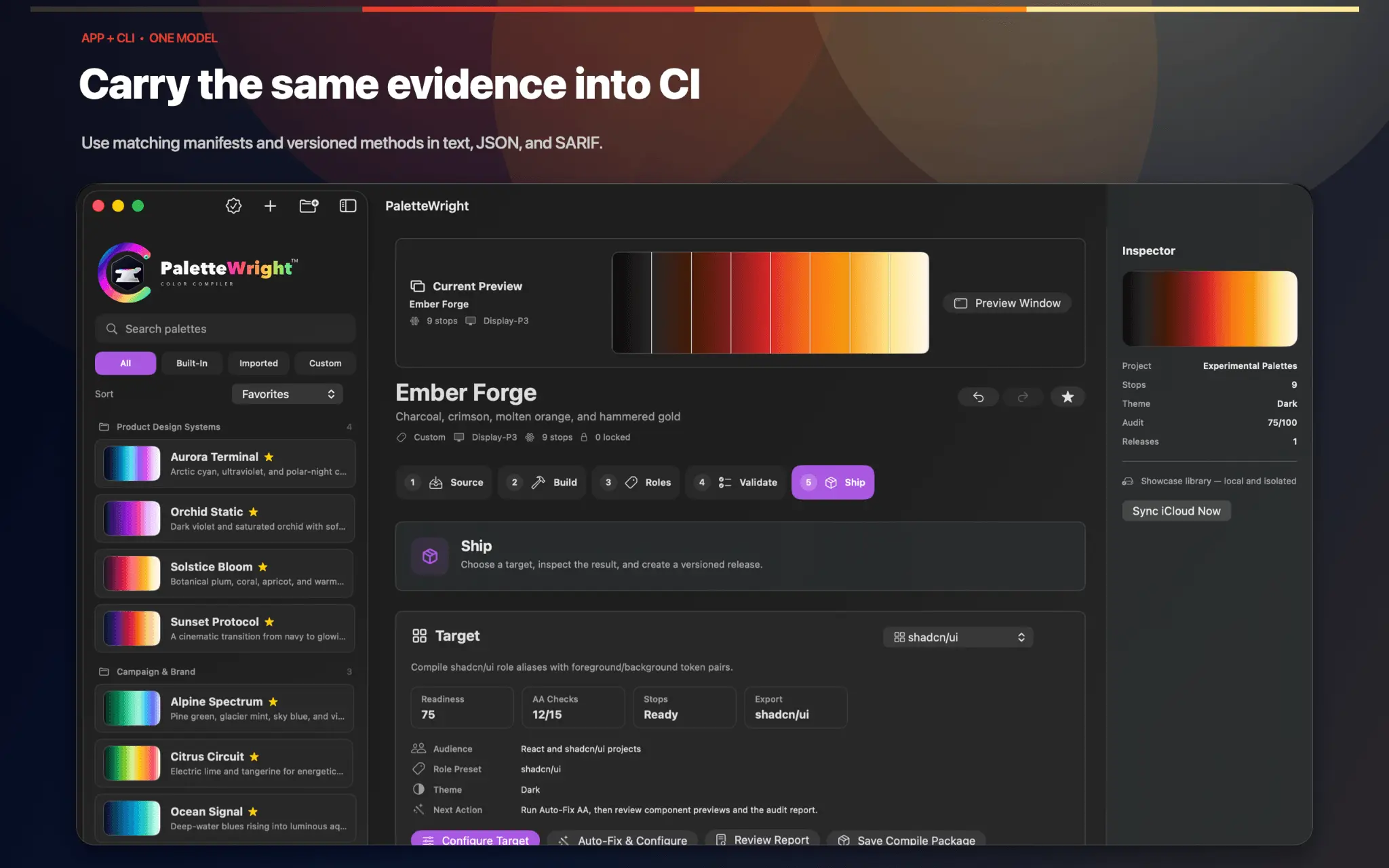Viewport: 1389px width, 868px height.
Task: Go to step 4 Validate
Action: coord(736,482)
